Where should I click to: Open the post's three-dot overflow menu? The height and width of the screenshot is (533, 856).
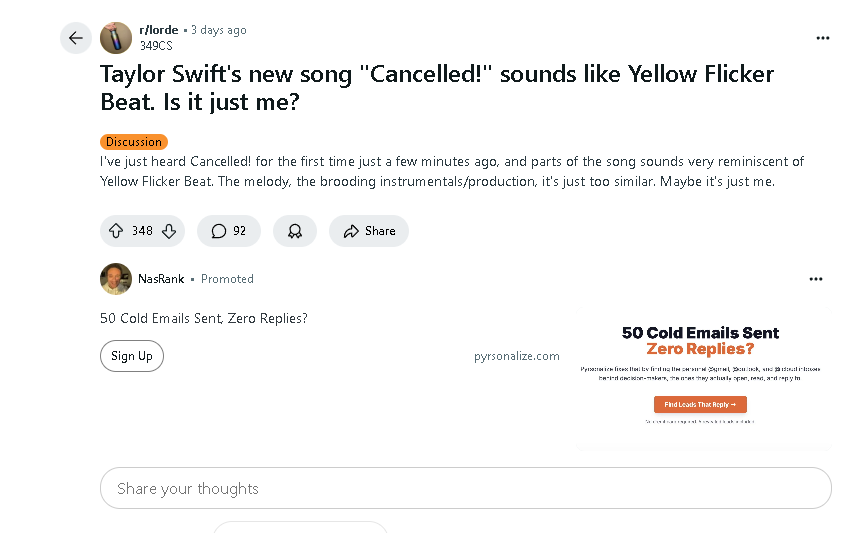[x=823, y=38]
